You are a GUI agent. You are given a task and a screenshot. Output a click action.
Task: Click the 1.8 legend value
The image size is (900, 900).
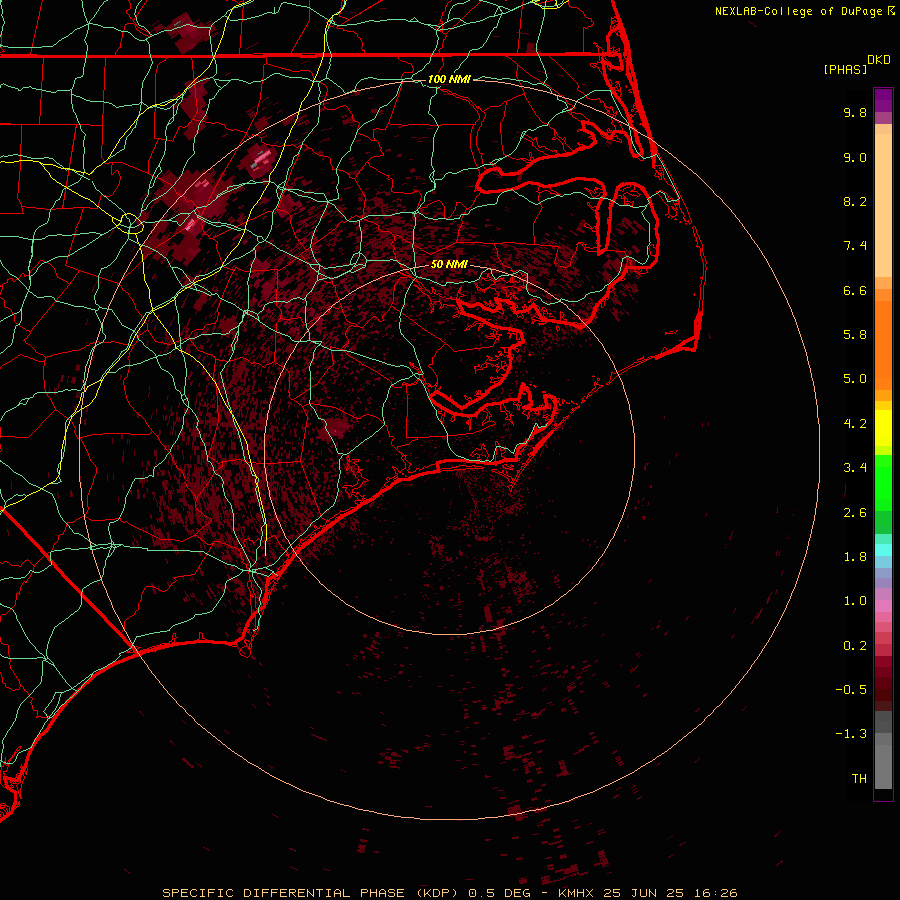pyautogui.click(x=855, y=557)
